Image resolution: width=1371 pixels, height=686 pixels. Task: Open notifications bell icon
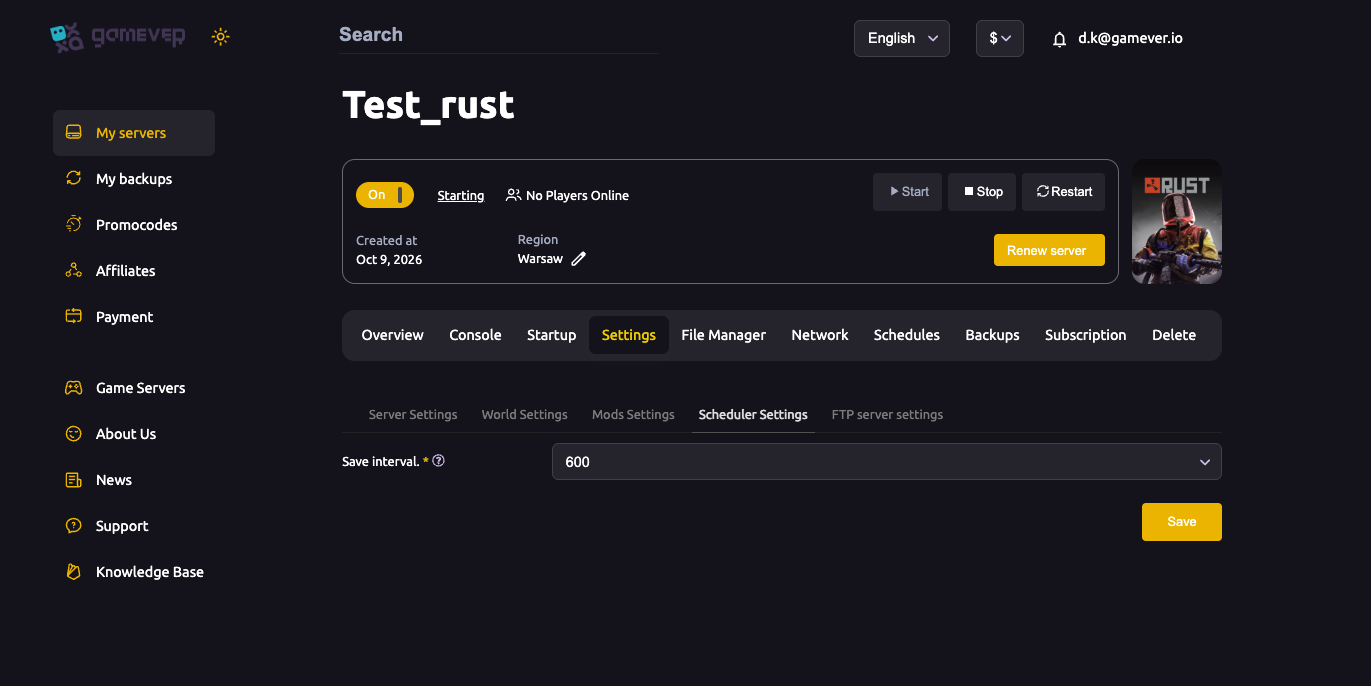(1060, 39)
